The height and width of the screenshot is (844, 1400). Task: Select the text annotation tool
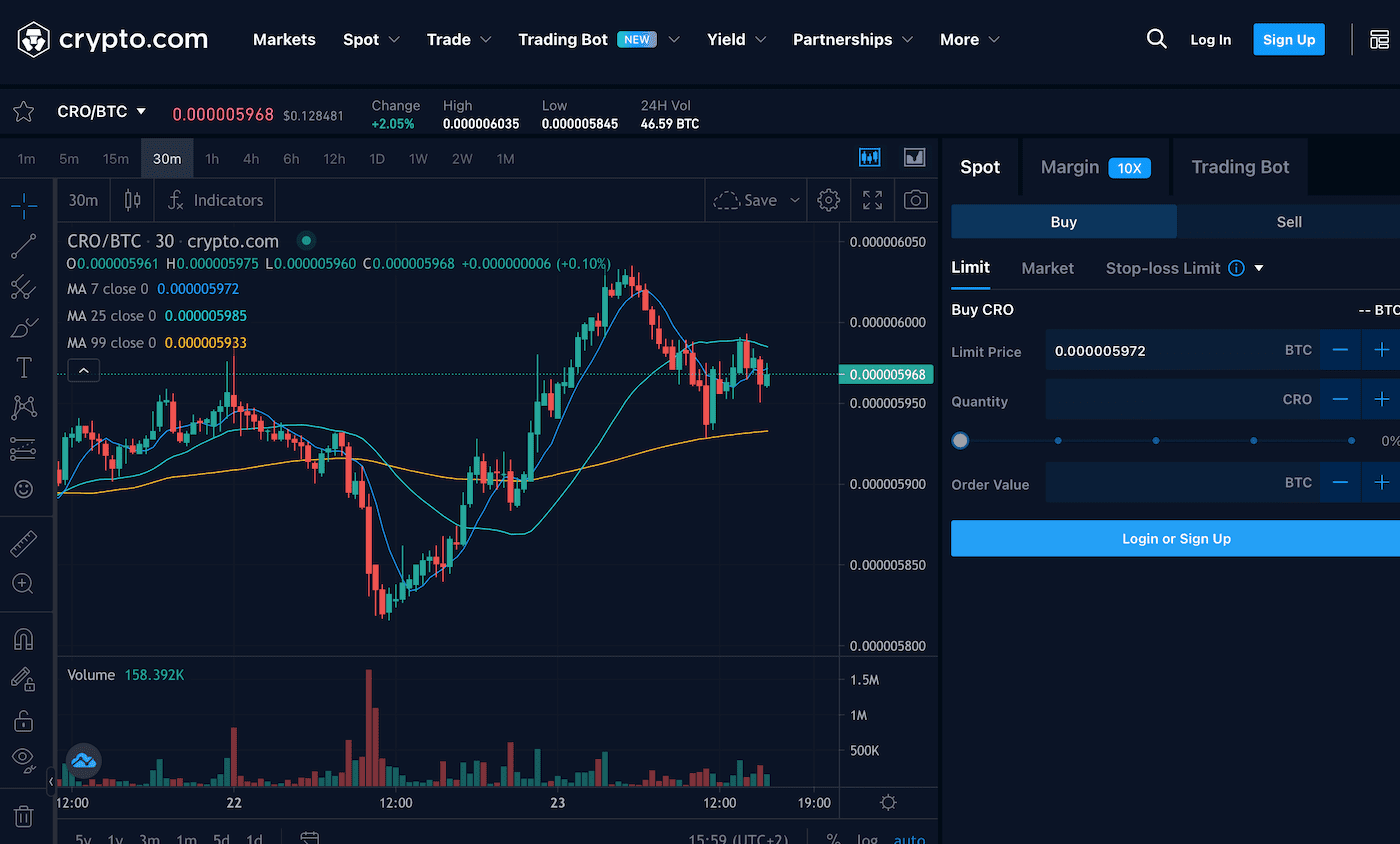coord(24,368)
